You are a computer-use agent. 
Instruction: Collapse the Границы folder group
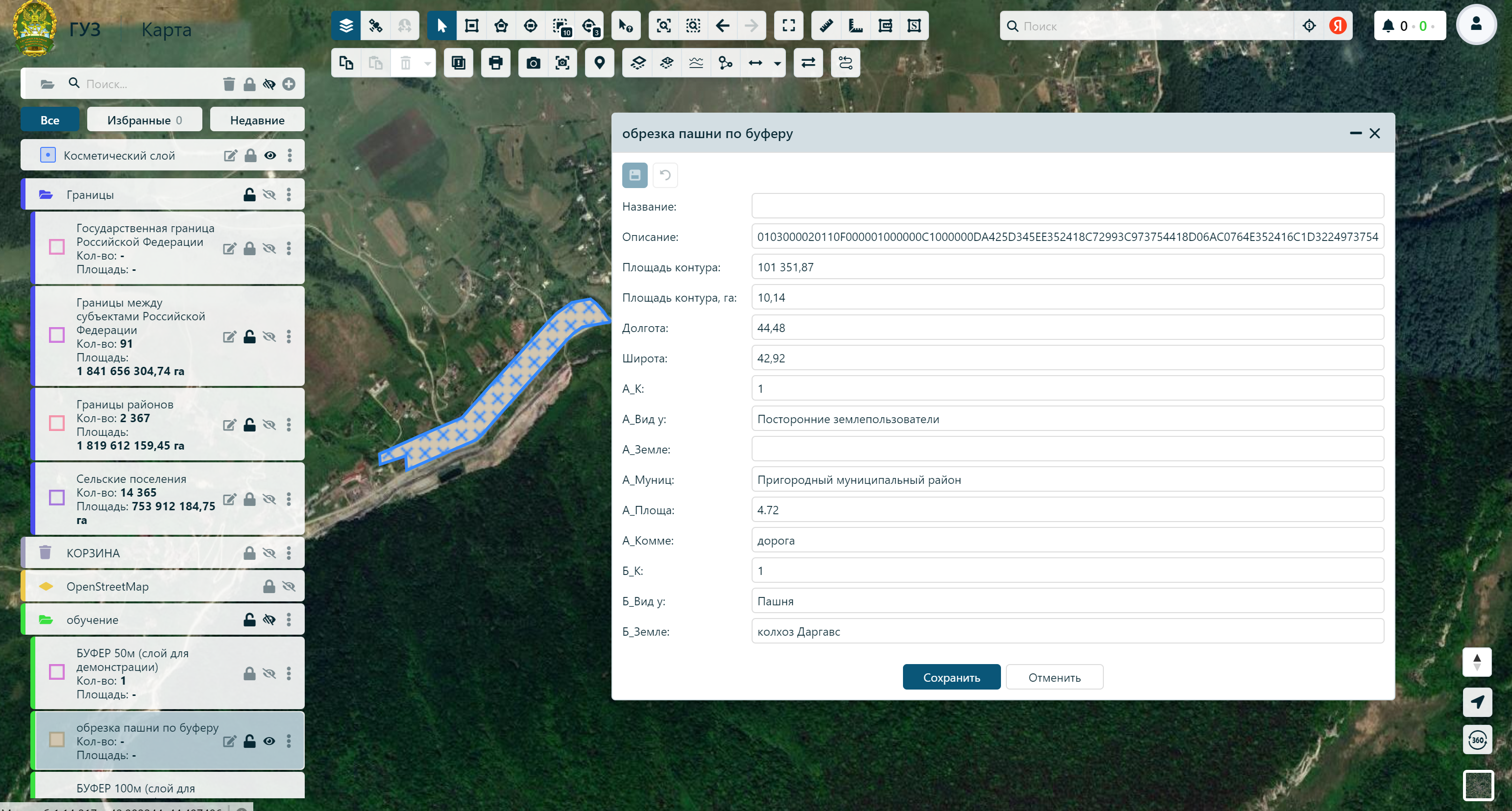(46, 194)
